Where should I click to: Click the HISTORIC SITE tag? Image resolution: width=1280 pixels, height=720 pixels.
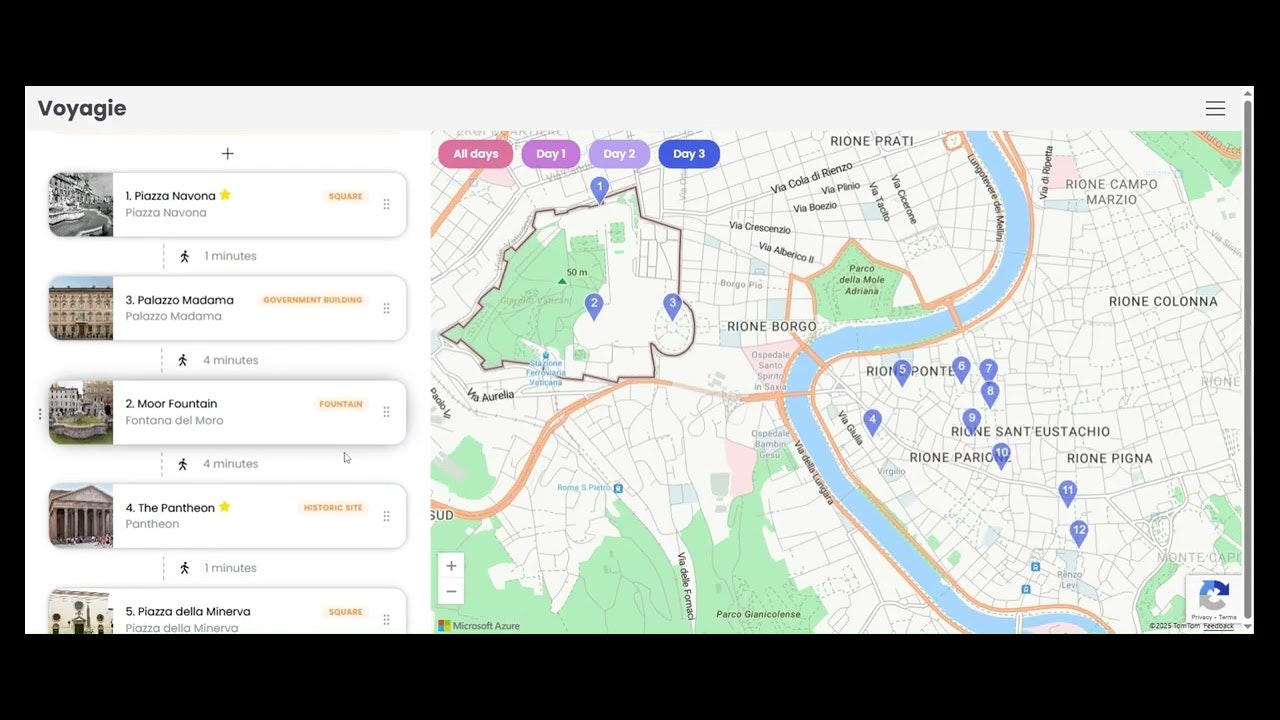point(333,508)
